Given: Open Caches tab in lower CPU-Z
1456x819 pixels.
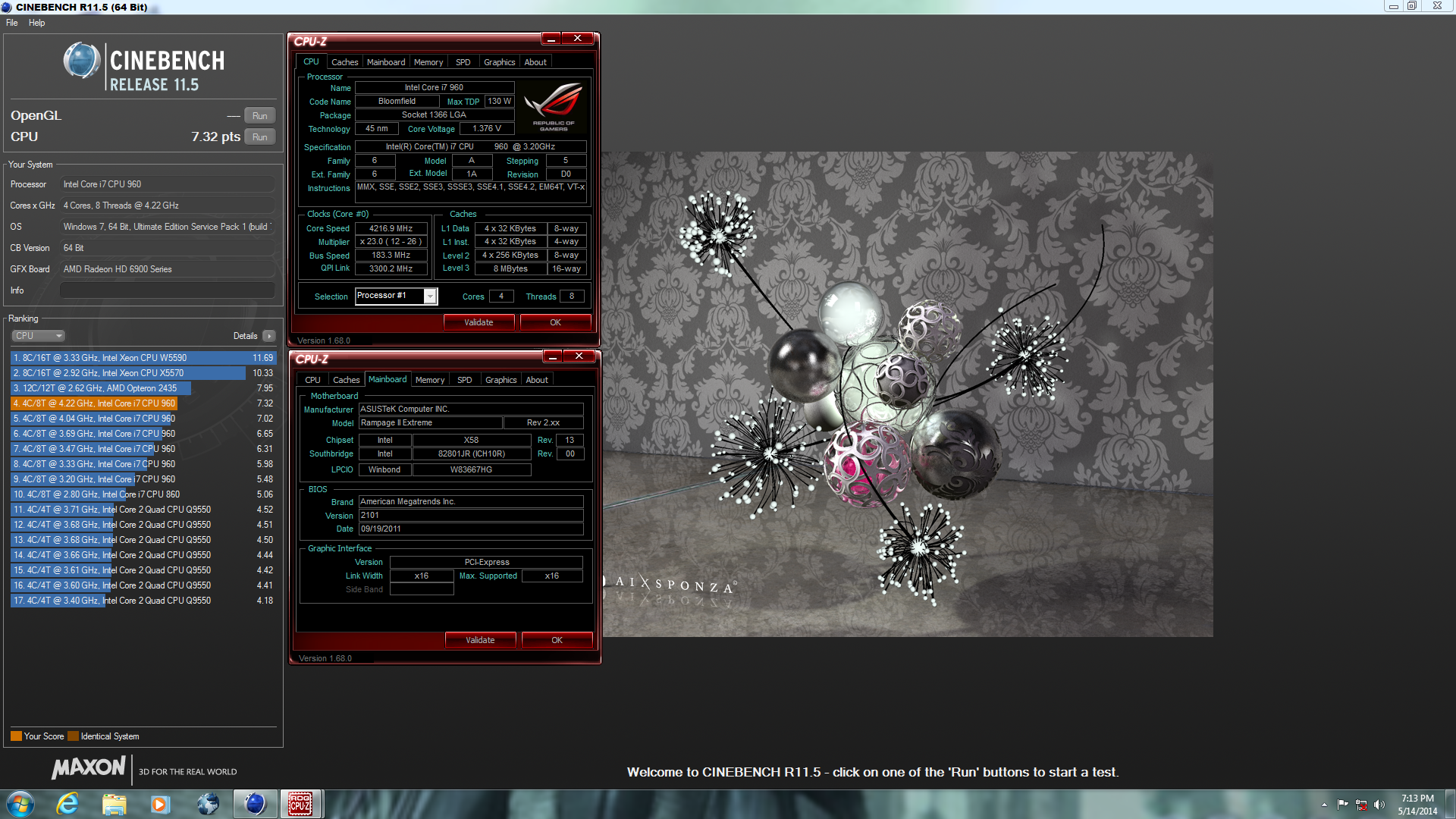Looking at the screenshot, I should [347, 380].
